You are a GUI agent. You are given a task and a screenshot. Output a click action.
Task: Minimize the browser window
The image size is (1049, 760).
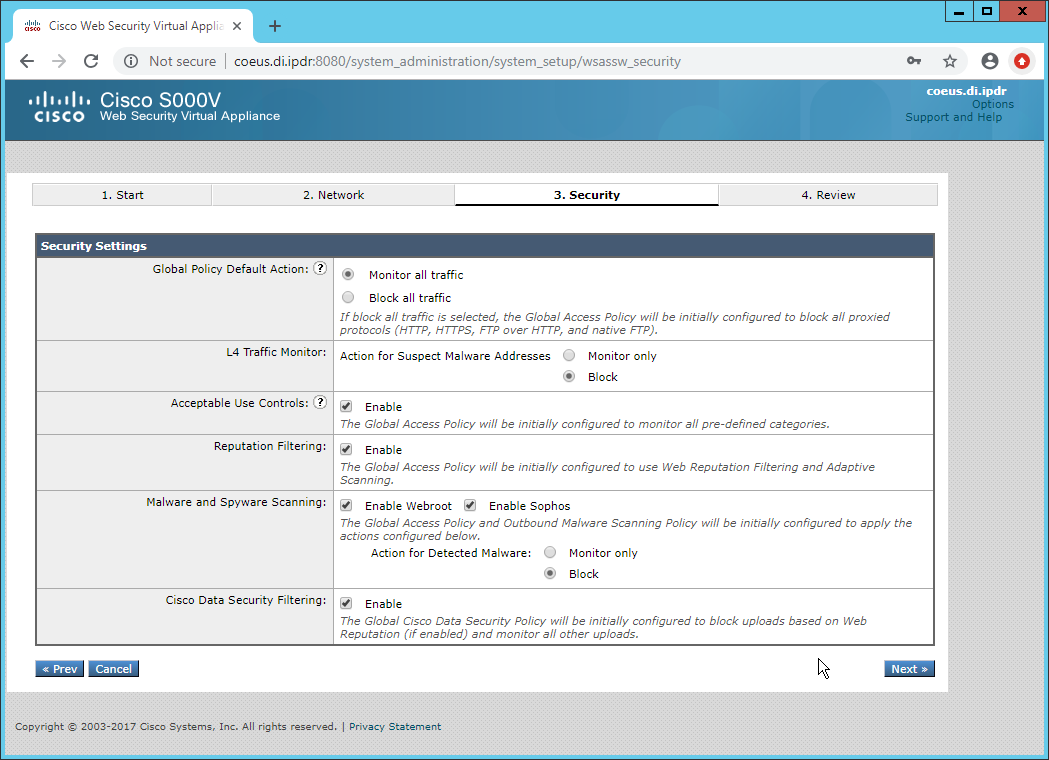pyautogui.click(x=959, y=11)
